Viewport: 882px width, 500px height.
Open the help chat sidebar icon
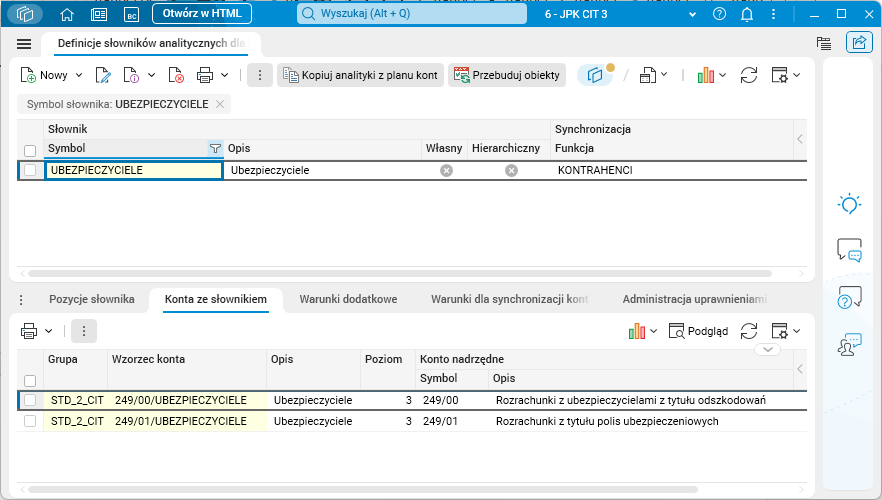tap(849, 297)
